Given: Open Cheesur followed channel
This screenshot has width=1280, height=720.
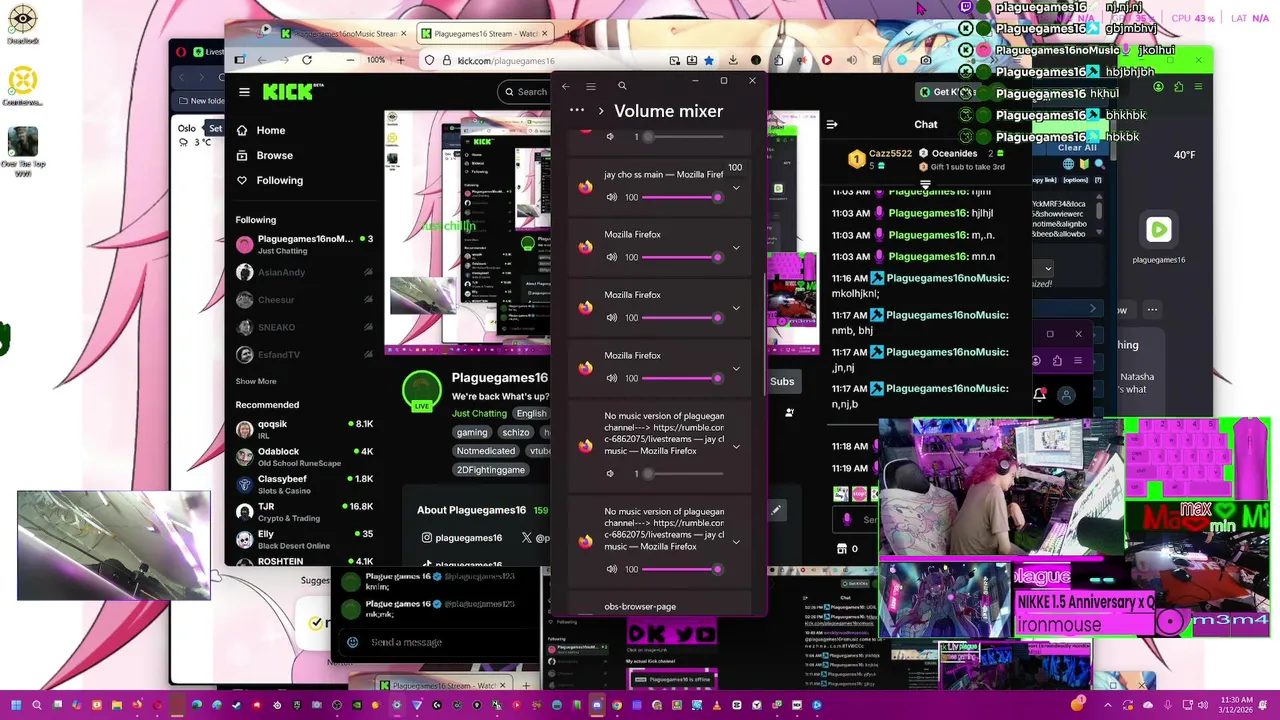Looking at the screenshot, I should (305, 300).
